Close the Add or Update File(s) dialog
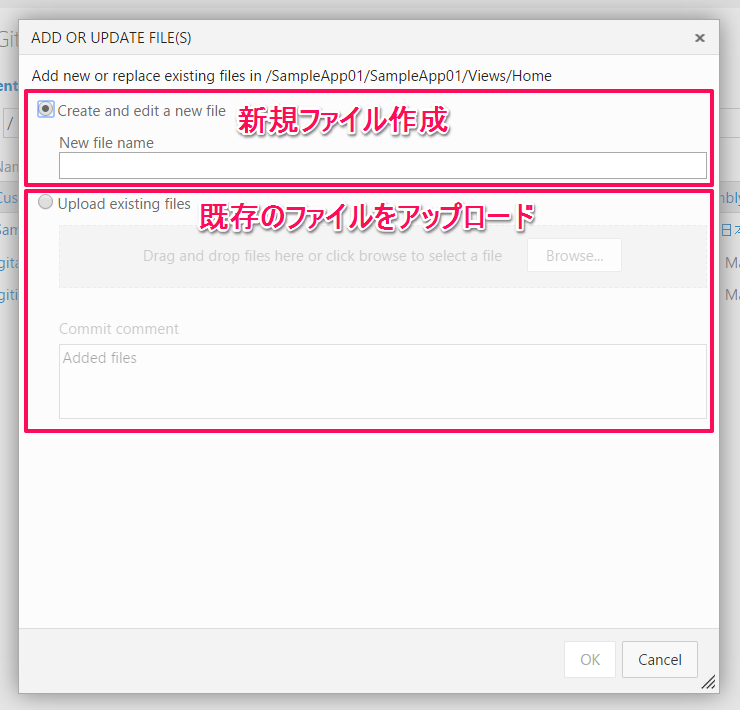740x710 pixels. 699,38
